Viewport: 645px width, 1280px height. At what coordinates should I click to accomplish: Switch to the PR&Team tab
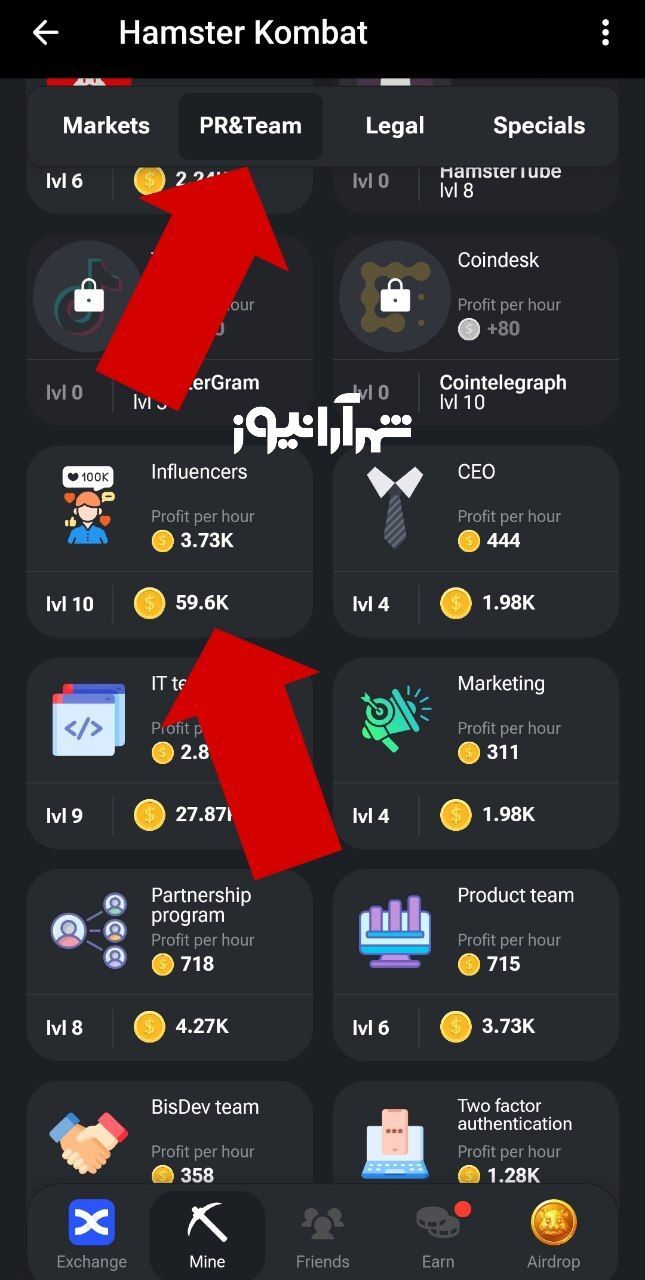[x=250, y=126]
